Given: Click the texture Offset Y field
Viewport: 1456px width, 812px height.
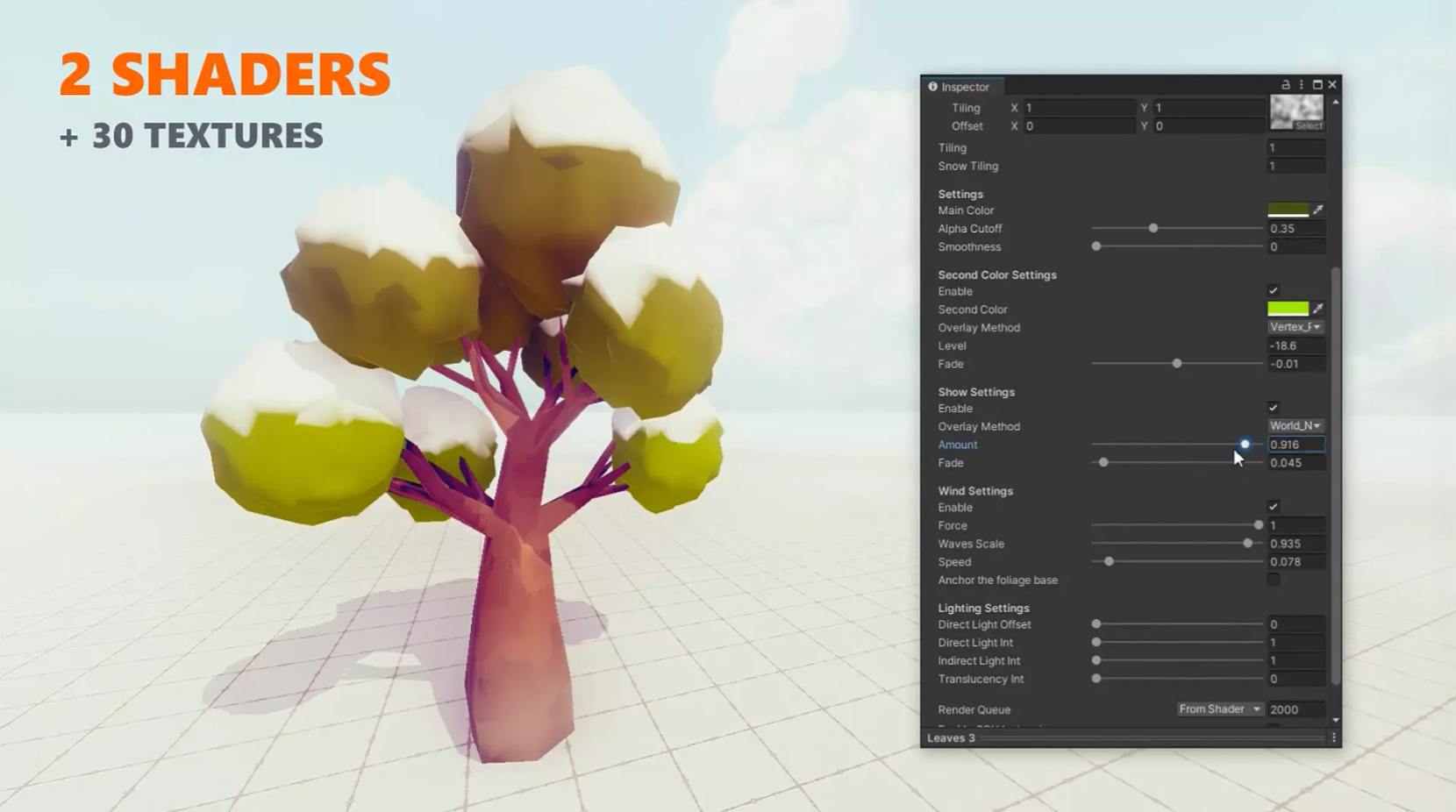Looking at the screenshot, I should pyautogui.click(x=1208, y=126).
